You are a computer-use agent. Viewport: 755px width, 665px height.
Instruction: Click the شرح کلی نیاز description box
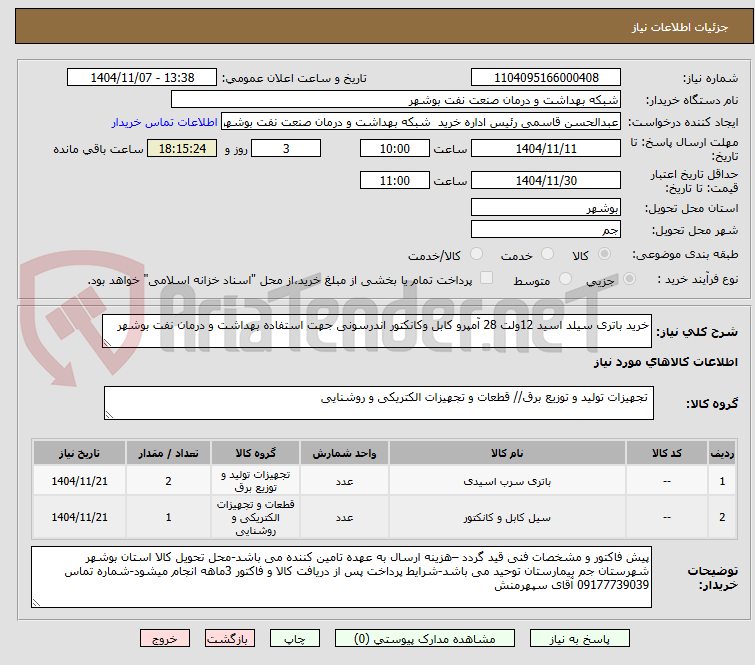click(377, 331)
